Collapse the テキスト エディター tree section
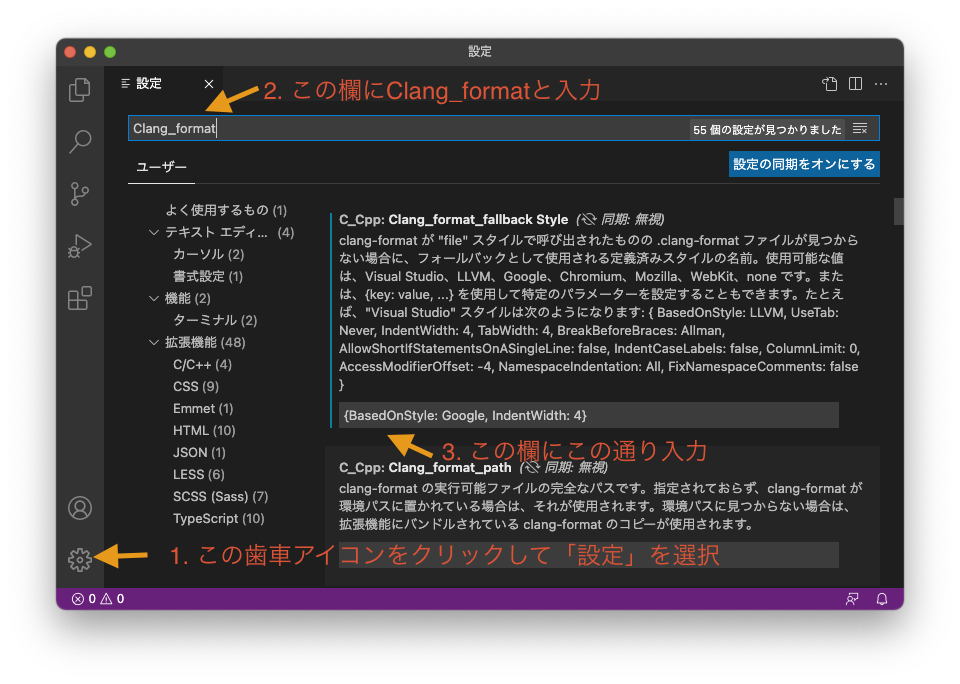 154,232
